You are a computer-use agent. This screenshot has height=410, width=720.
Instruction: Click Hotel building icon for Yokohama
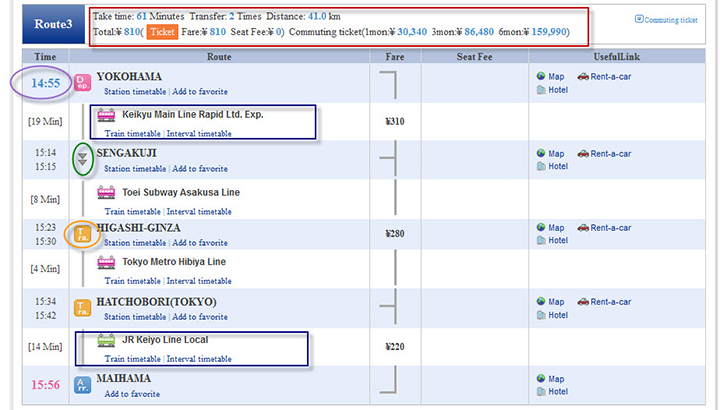coord(541,90)
